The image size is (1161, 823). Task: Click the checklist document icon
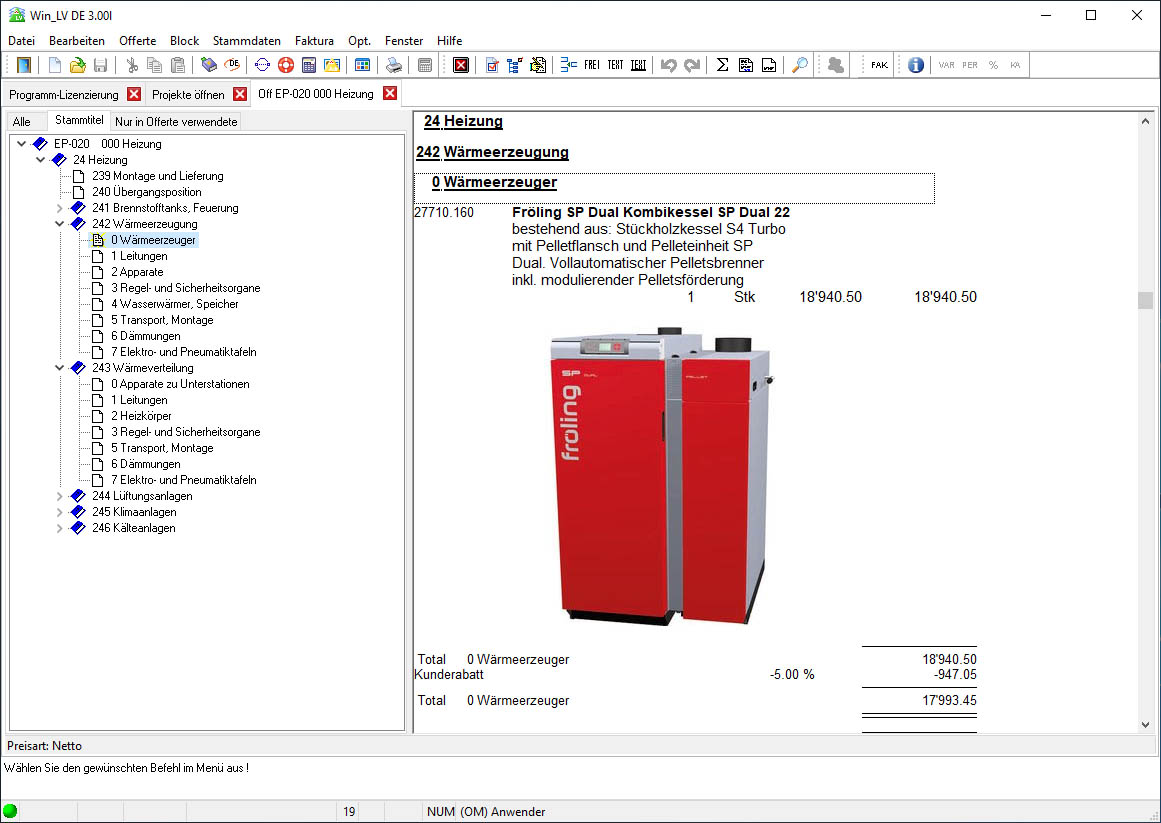pos(492,65)
